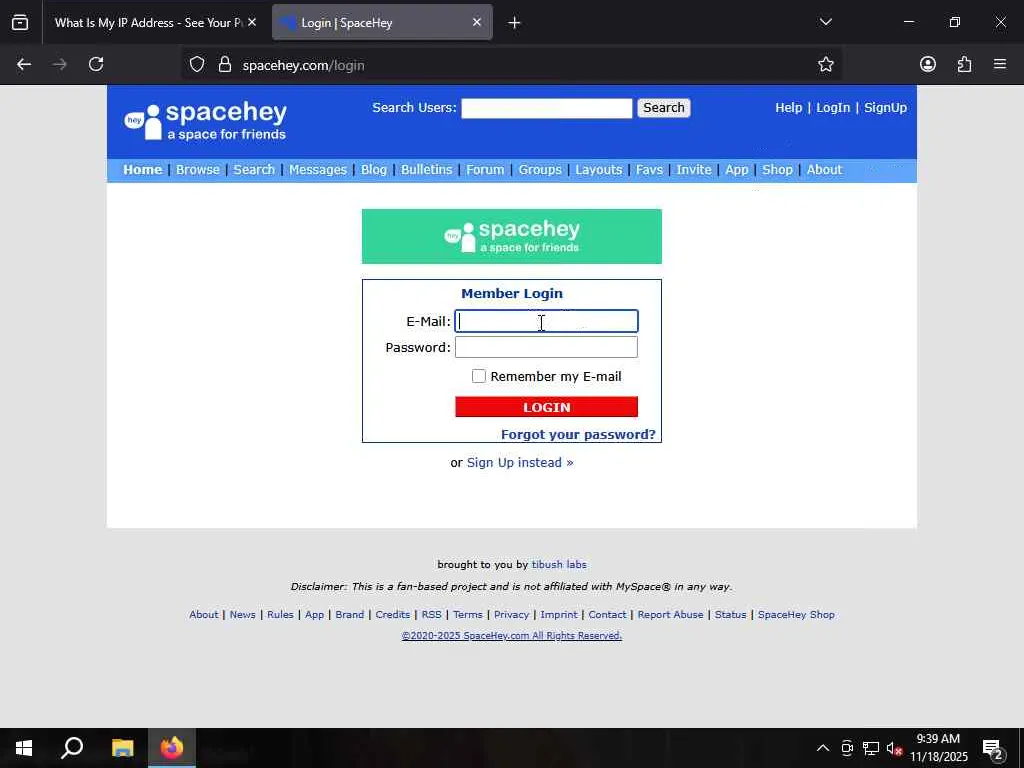Image resolution: width=1024 pixels, height=768 pixels.
Task: Click the green SpaceHey banner
Action: [x=511, y=236]
